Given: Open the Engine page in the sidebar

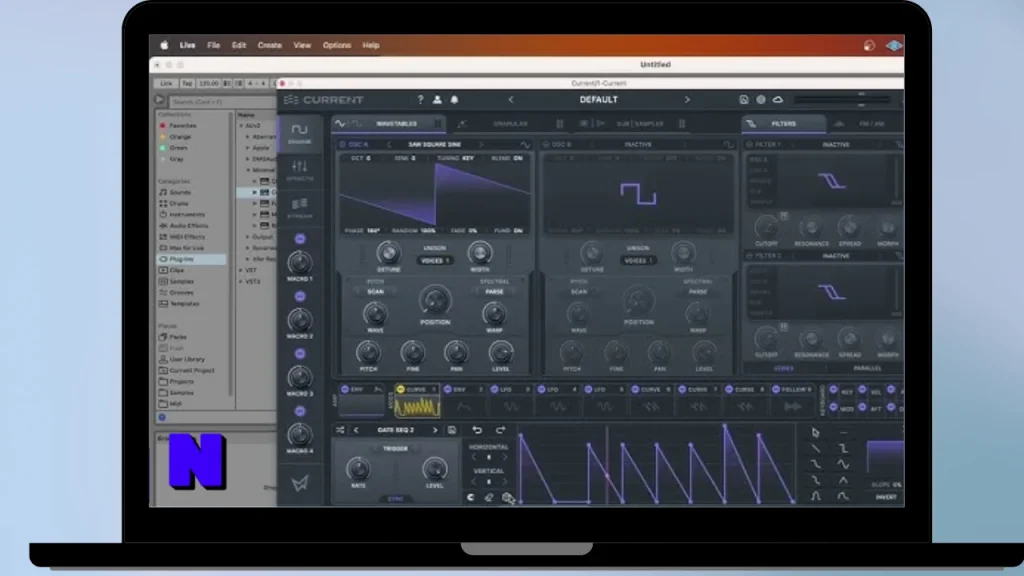Looking at the screenshot, I should 300,133.
